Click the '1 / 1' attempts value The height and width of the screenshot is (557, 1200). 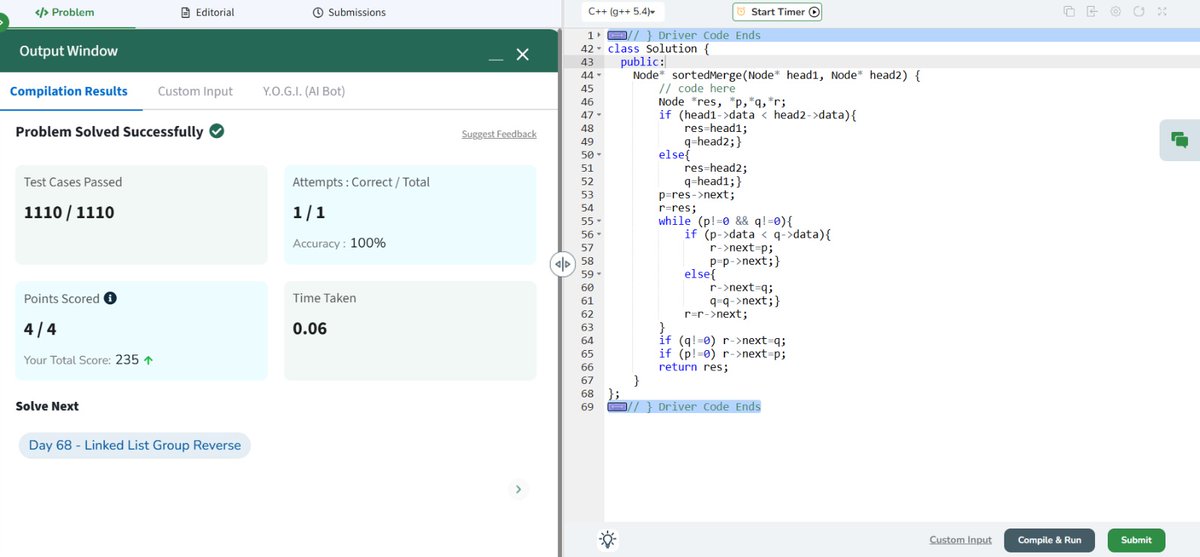(308, 212)
